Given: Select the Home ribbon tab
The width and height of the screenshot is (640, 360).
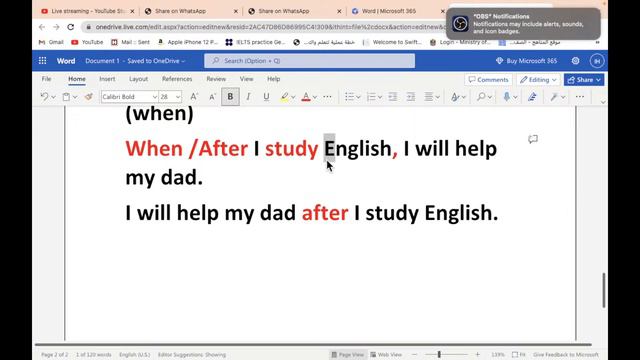Looking at the screenshot, I should coord(77,79).
